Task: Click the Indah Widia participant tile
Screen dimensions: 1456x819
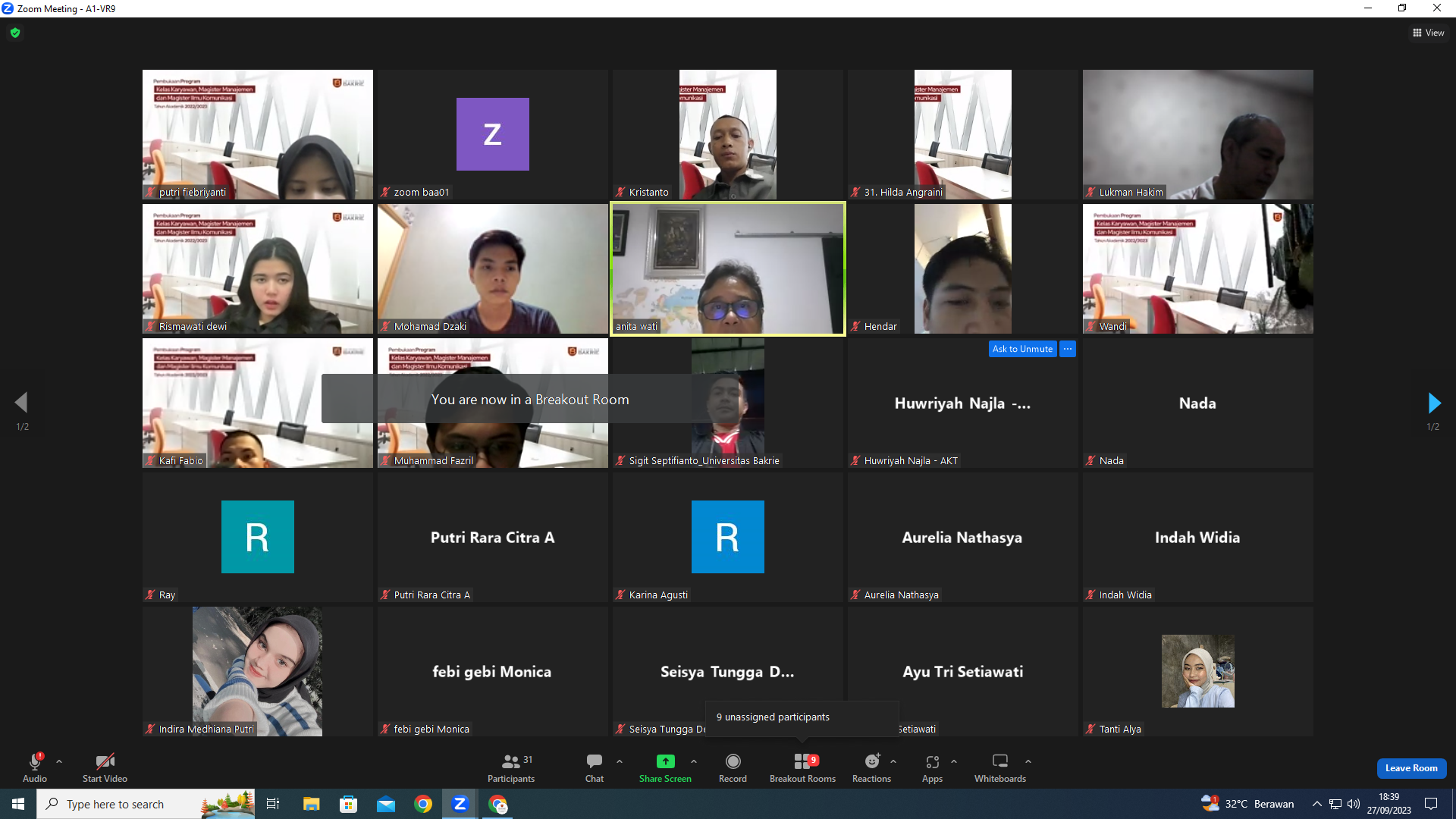Action: click(1198, 537)
